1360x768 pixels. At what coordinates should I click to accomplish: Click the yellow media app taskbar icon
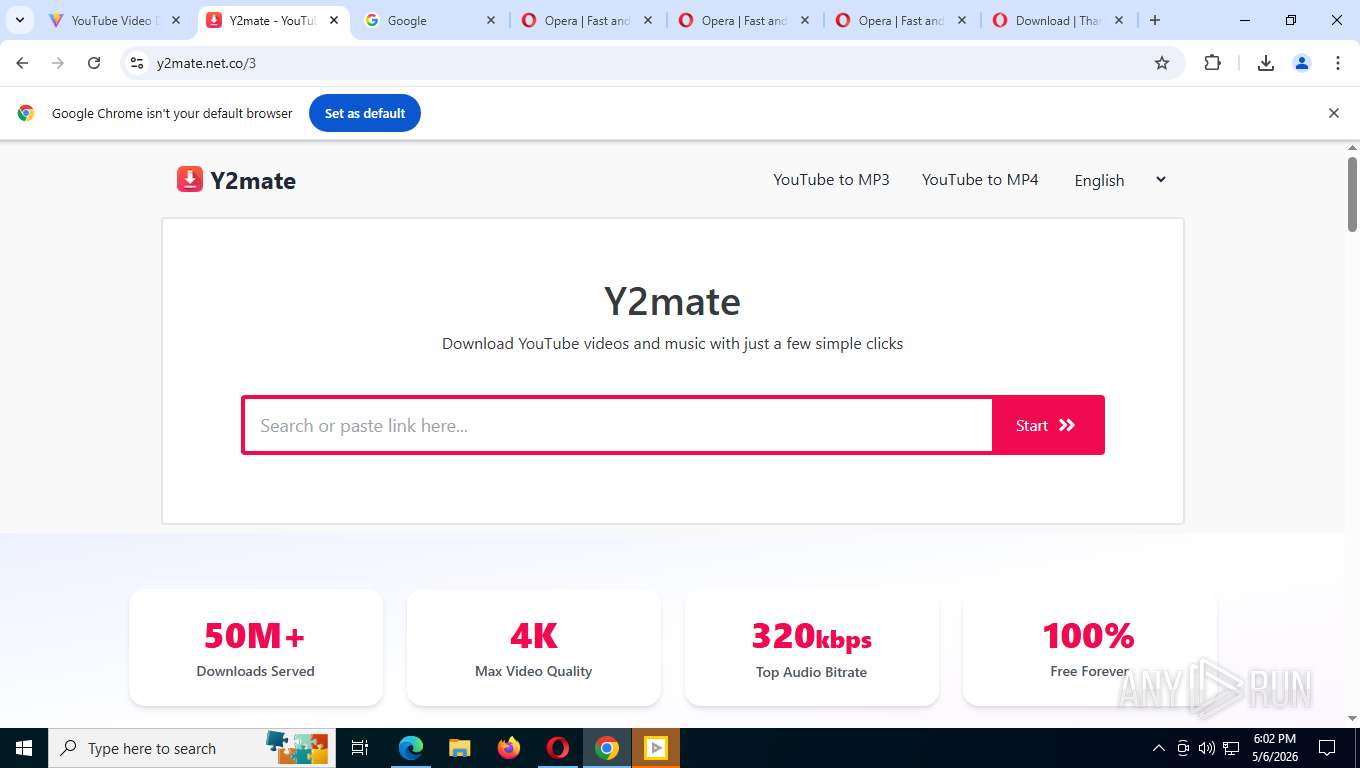pos(656,748)
